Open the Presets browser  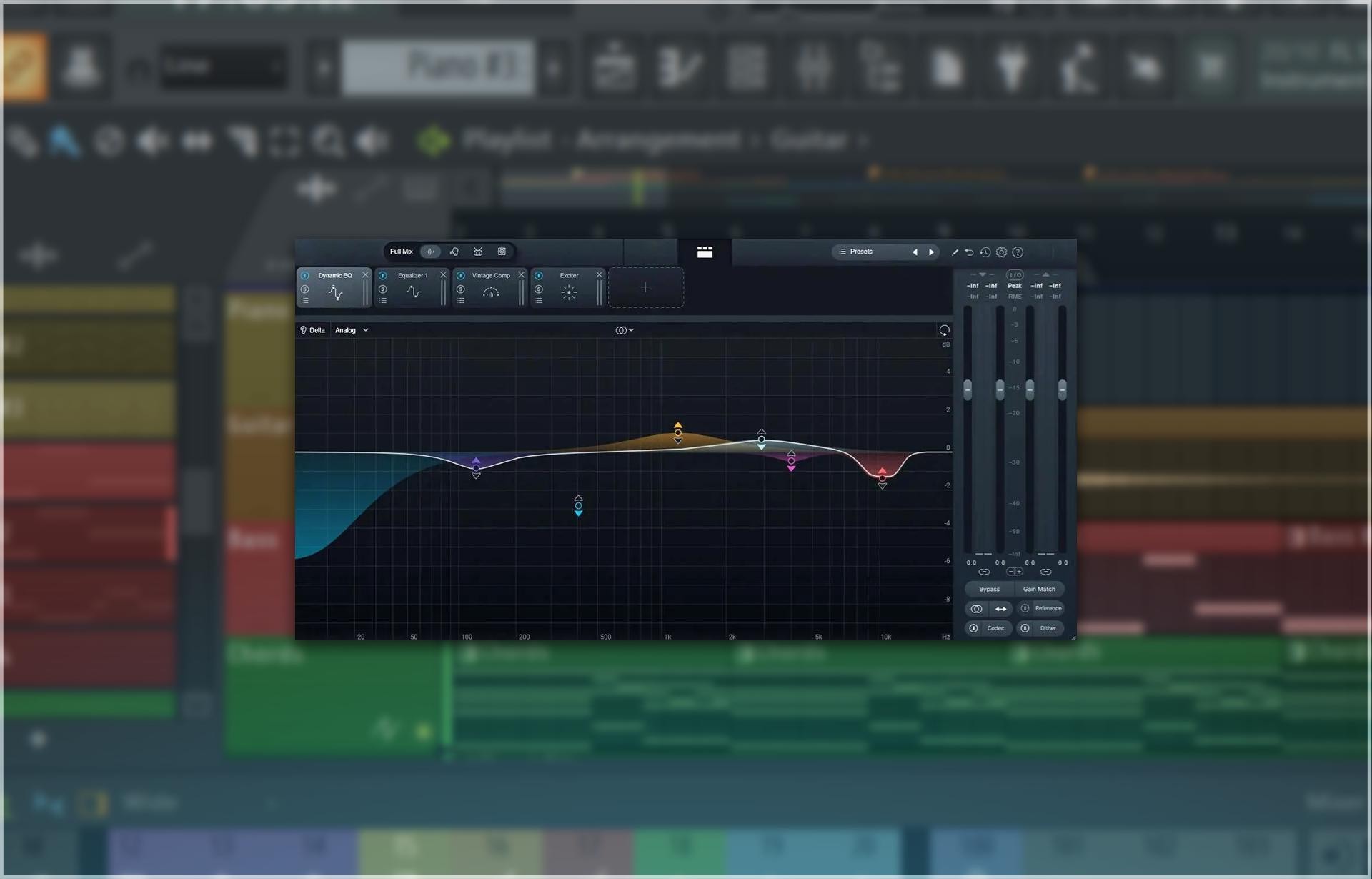point(855,252)
